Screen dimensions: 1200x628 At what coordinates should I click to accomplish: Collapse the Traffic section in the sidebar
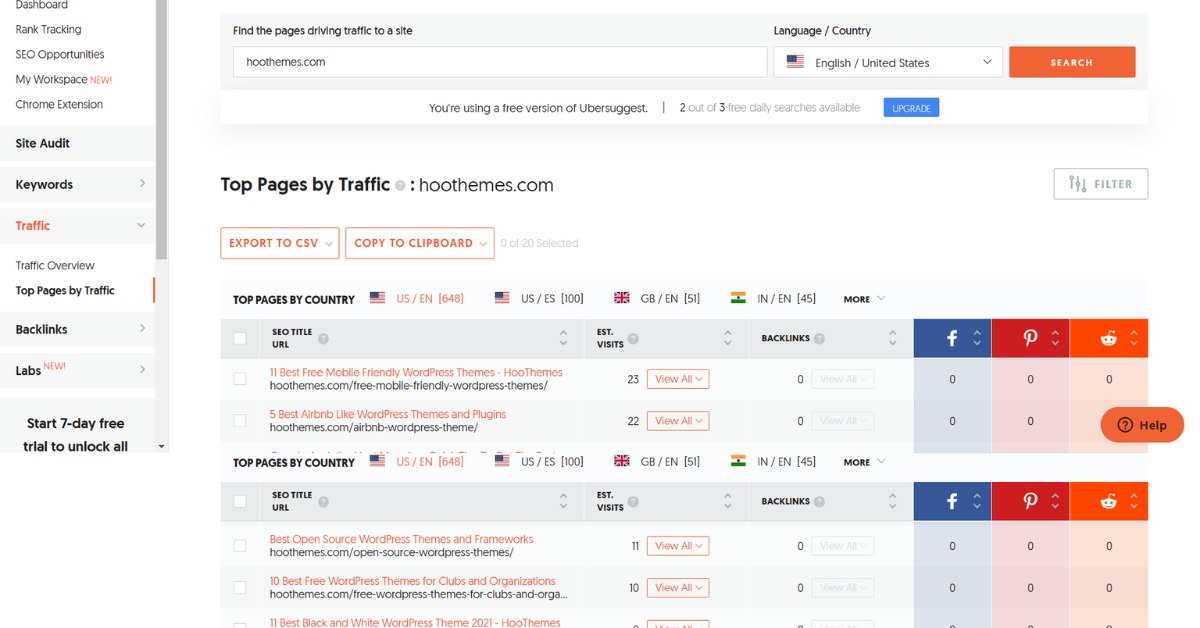click(77, 225)
